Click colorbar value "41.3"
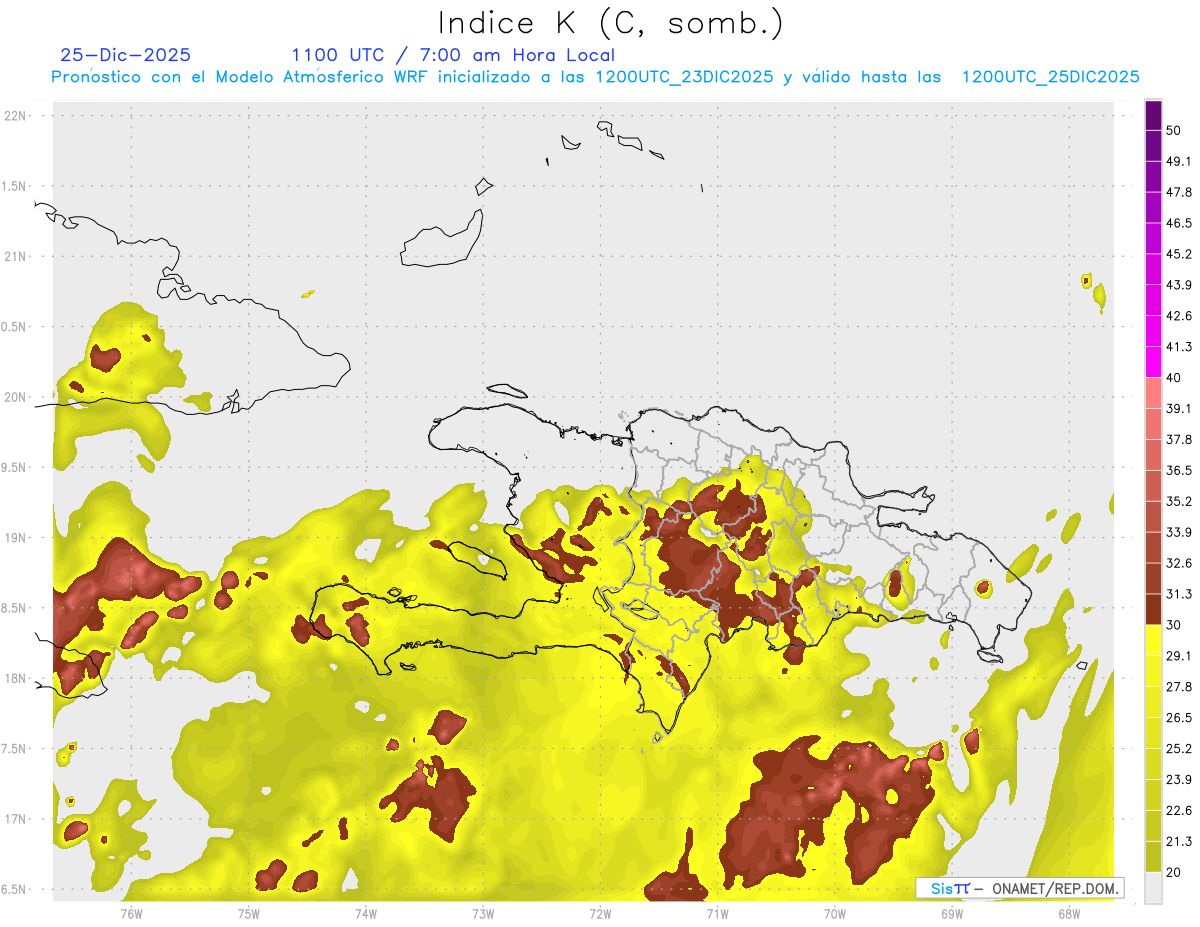The width and height of the screenshot is (1200, 927). [1178, 347]
